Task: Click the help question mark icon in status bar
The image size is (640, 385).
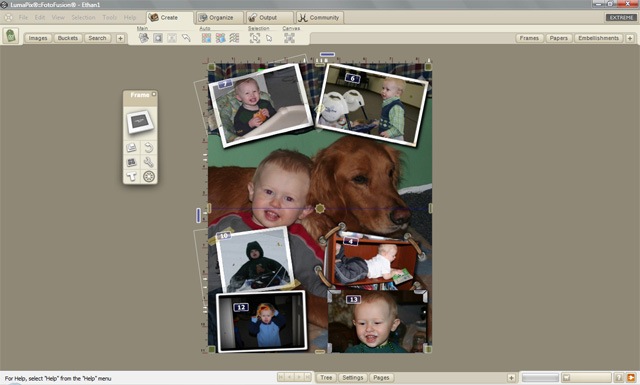Action: [619, 378]
